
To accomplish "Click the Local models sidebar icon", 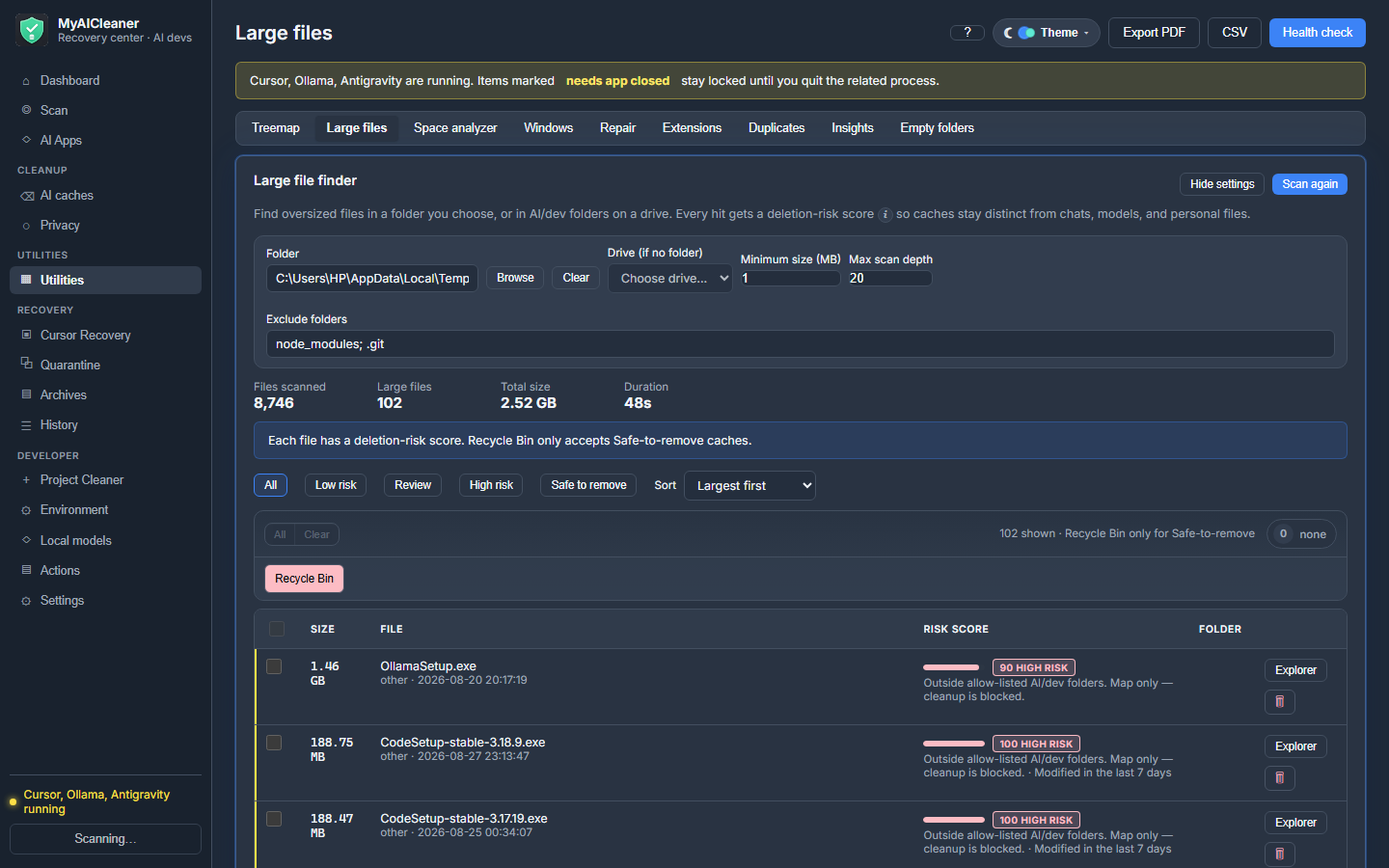I will 26,541.
